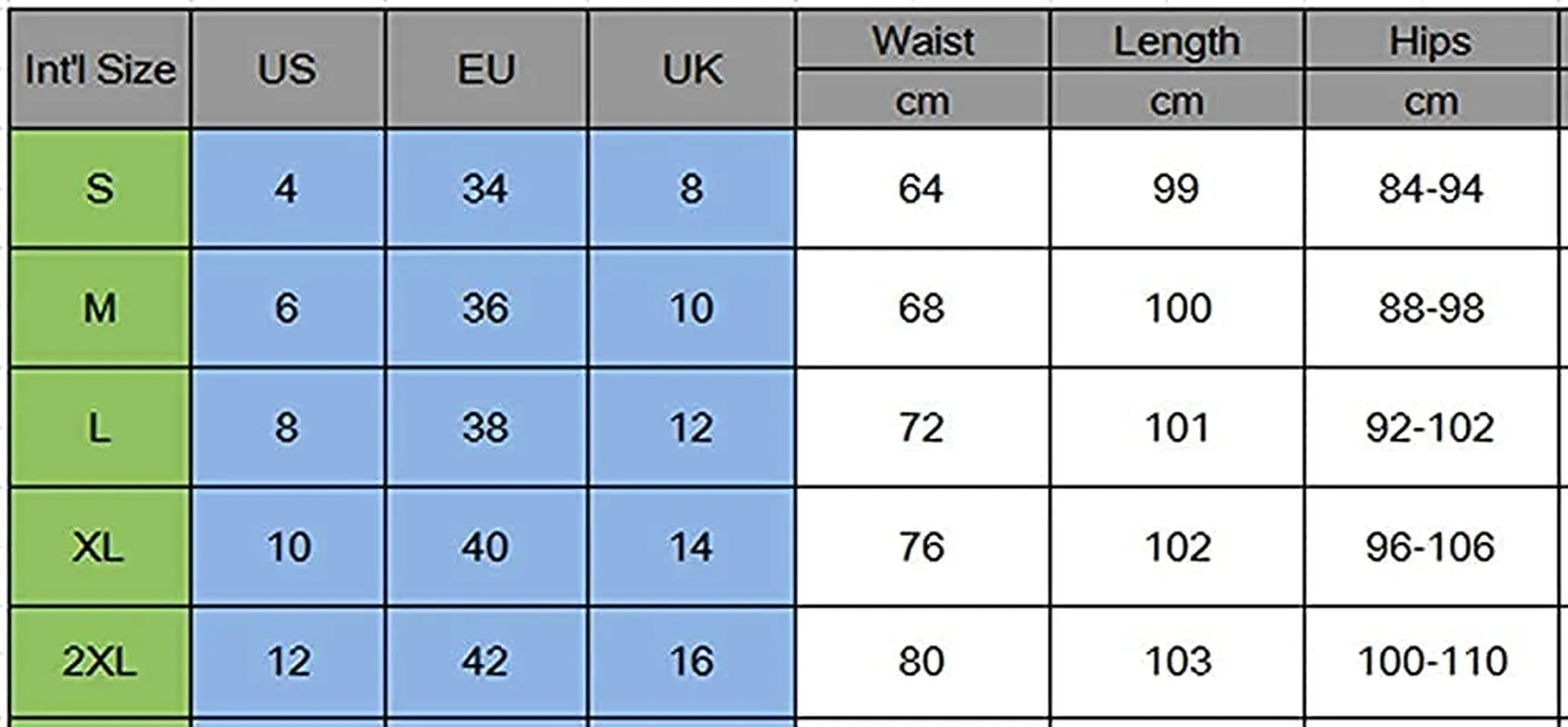Click the UK column header
The width and height of the screenshot is (1568, 727).
click(692, 69)
